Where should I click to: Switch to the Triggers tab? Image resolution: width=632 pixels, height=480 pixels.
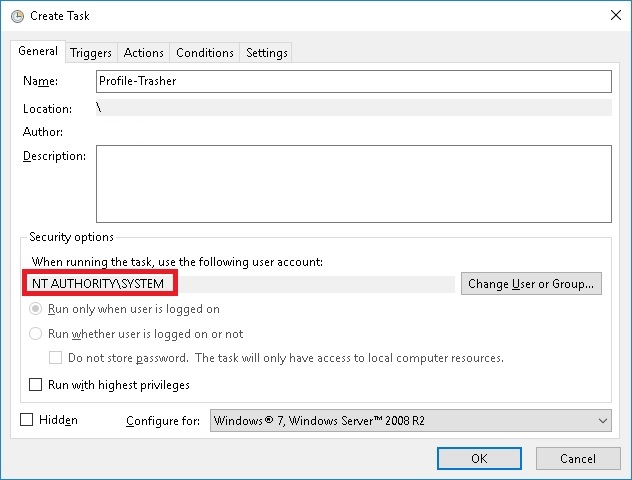coord(91,53)
